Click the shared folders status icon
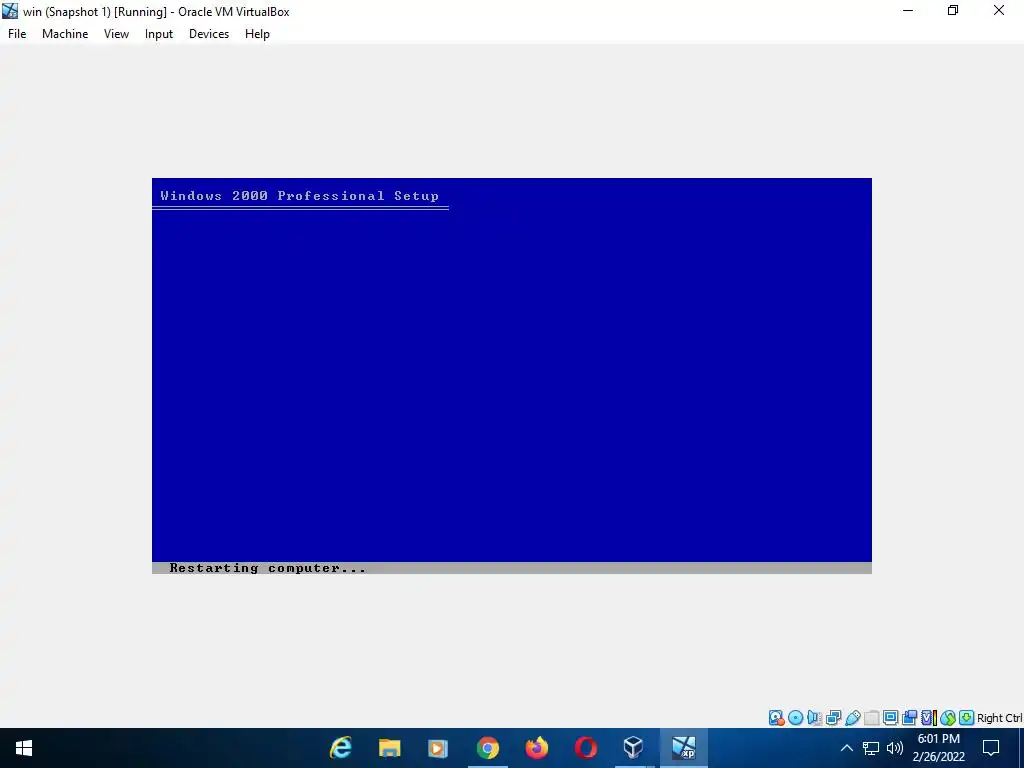 click(871, 718)
